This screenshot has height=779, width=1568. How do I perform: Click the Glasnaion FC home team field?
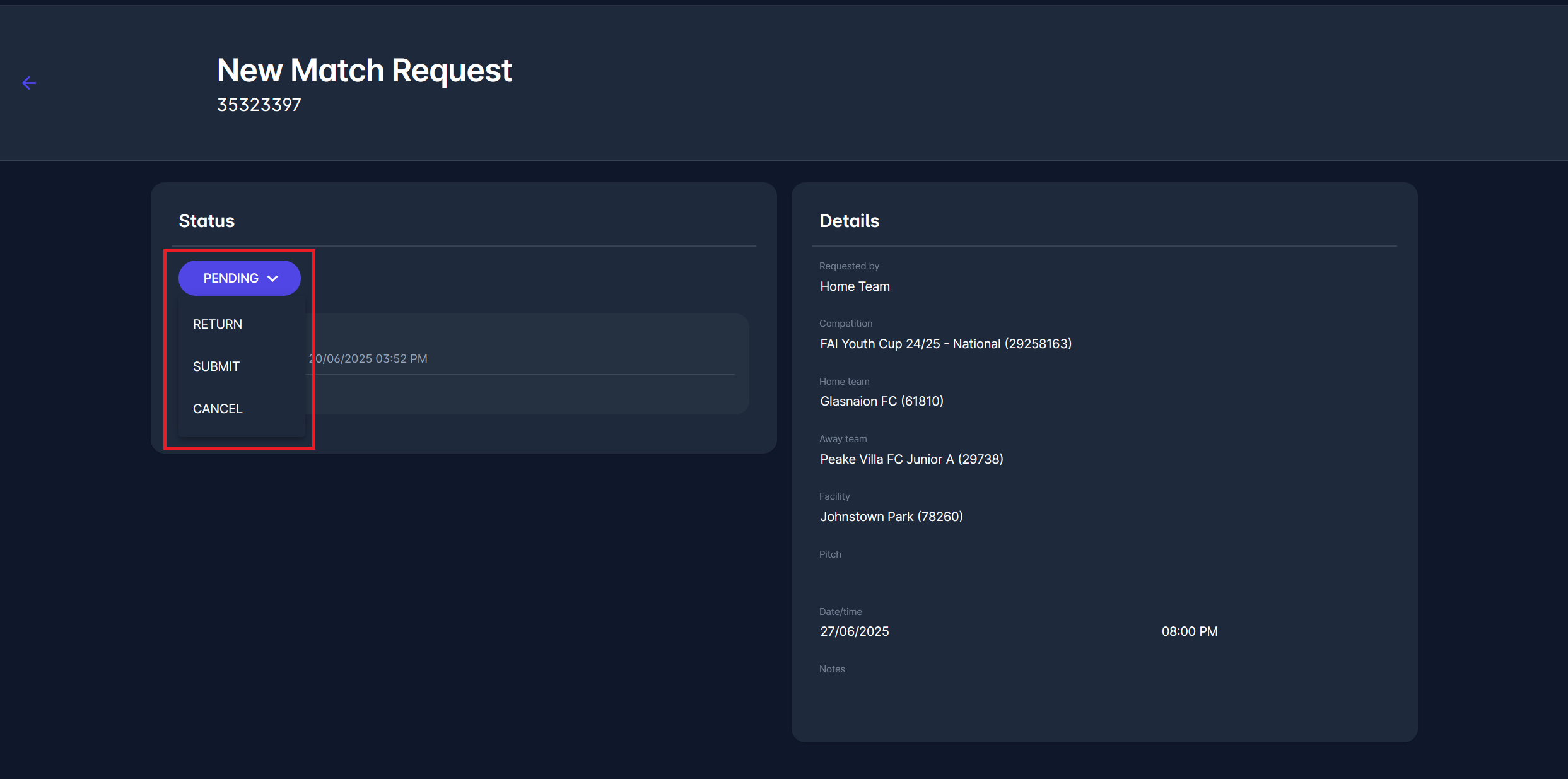click(881, 401)
